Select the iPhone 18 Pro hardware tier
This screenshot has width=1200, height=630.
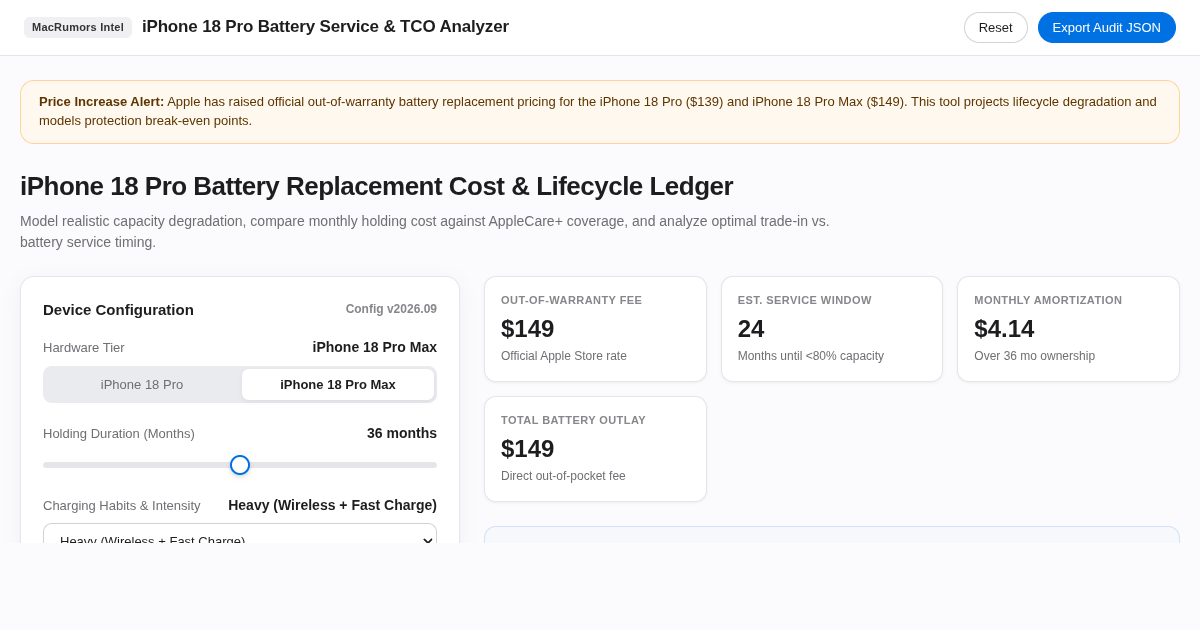(x=142, y=384)
